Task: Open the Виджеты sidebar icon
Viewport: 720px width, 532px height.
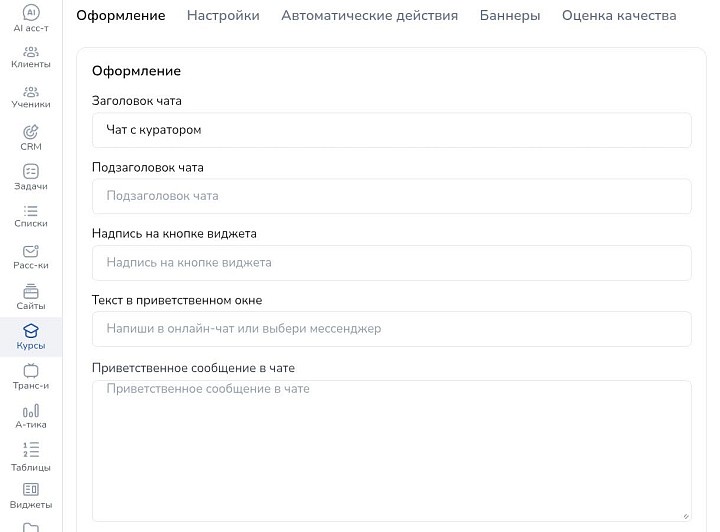Action: click(31, 490)
